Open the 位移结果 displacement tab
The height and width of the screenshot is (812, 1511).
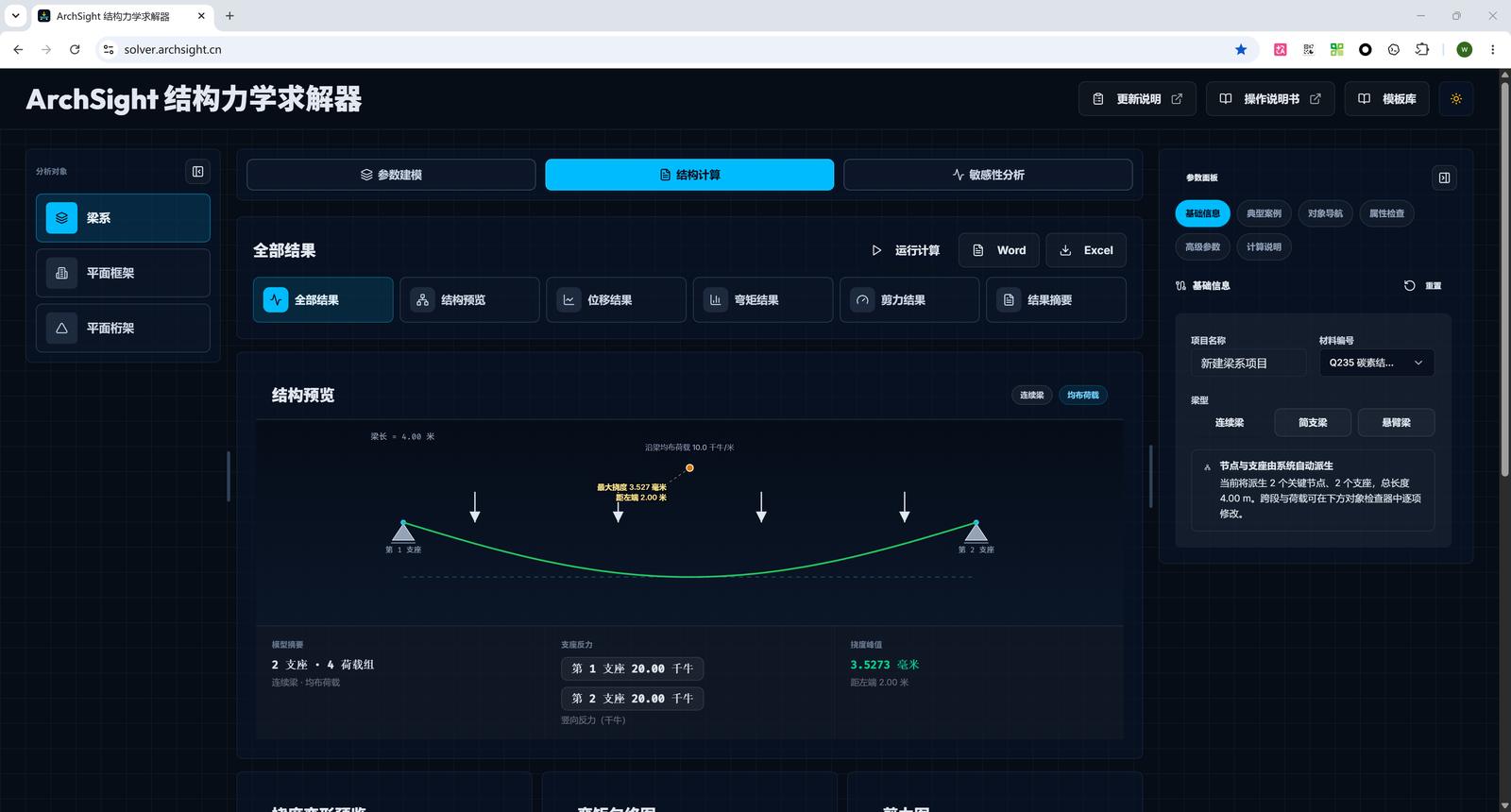point(616,300)
